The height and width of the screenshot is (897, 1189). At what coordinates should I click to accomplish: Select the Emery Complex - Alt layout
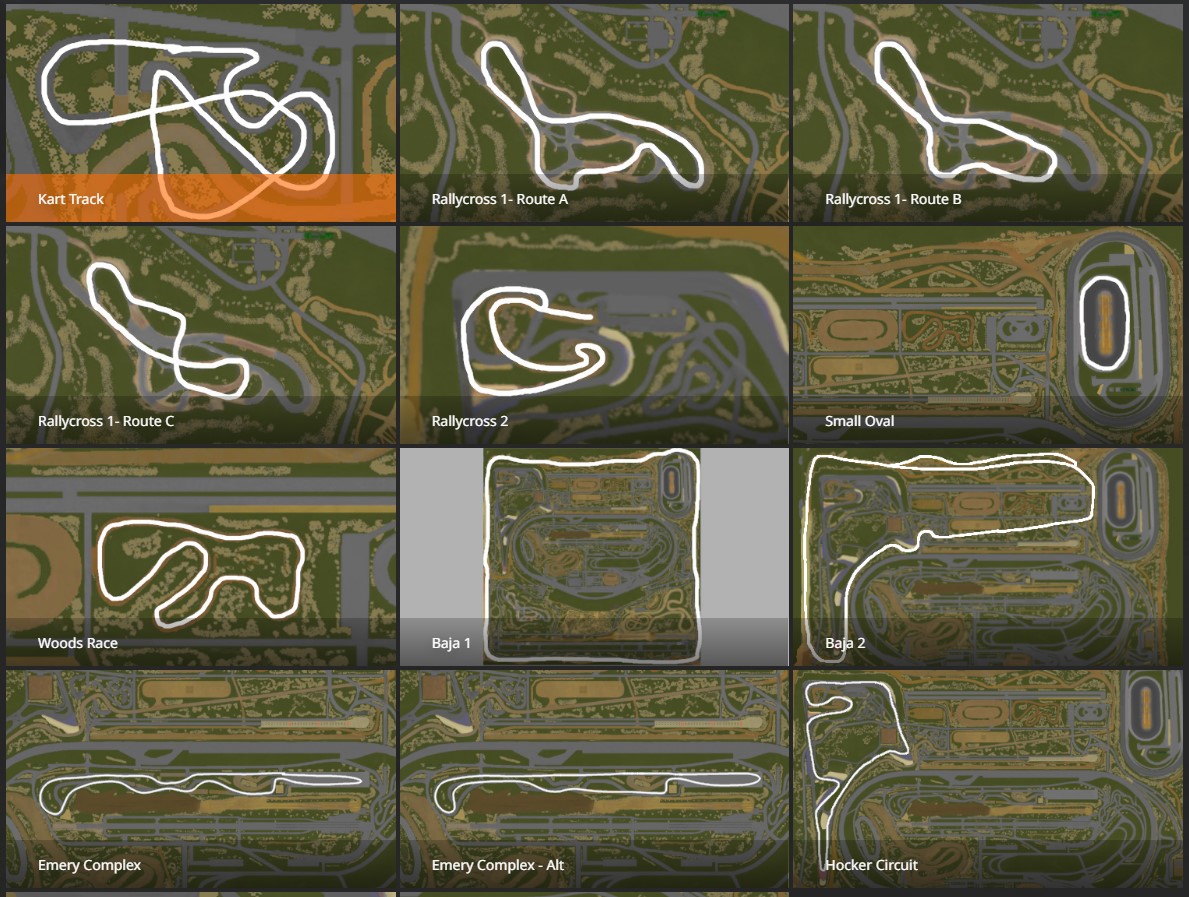coord(594,779)
